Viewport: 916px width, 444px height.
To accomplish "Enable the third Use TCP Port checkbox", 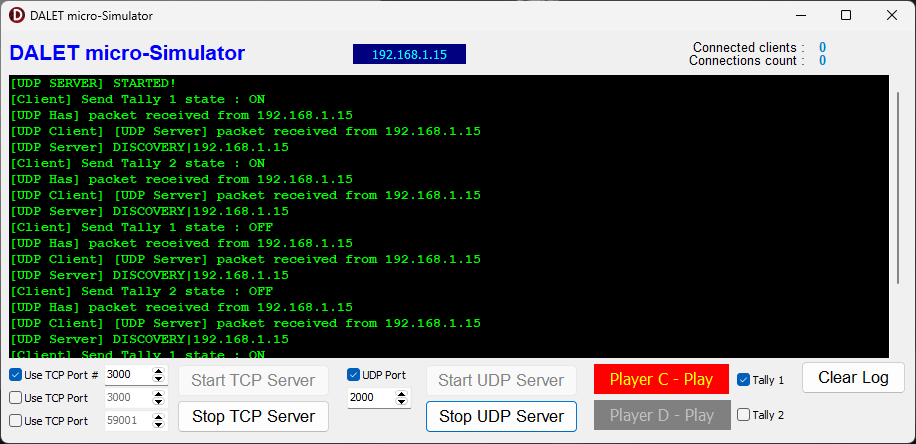I will click(16, 421).
